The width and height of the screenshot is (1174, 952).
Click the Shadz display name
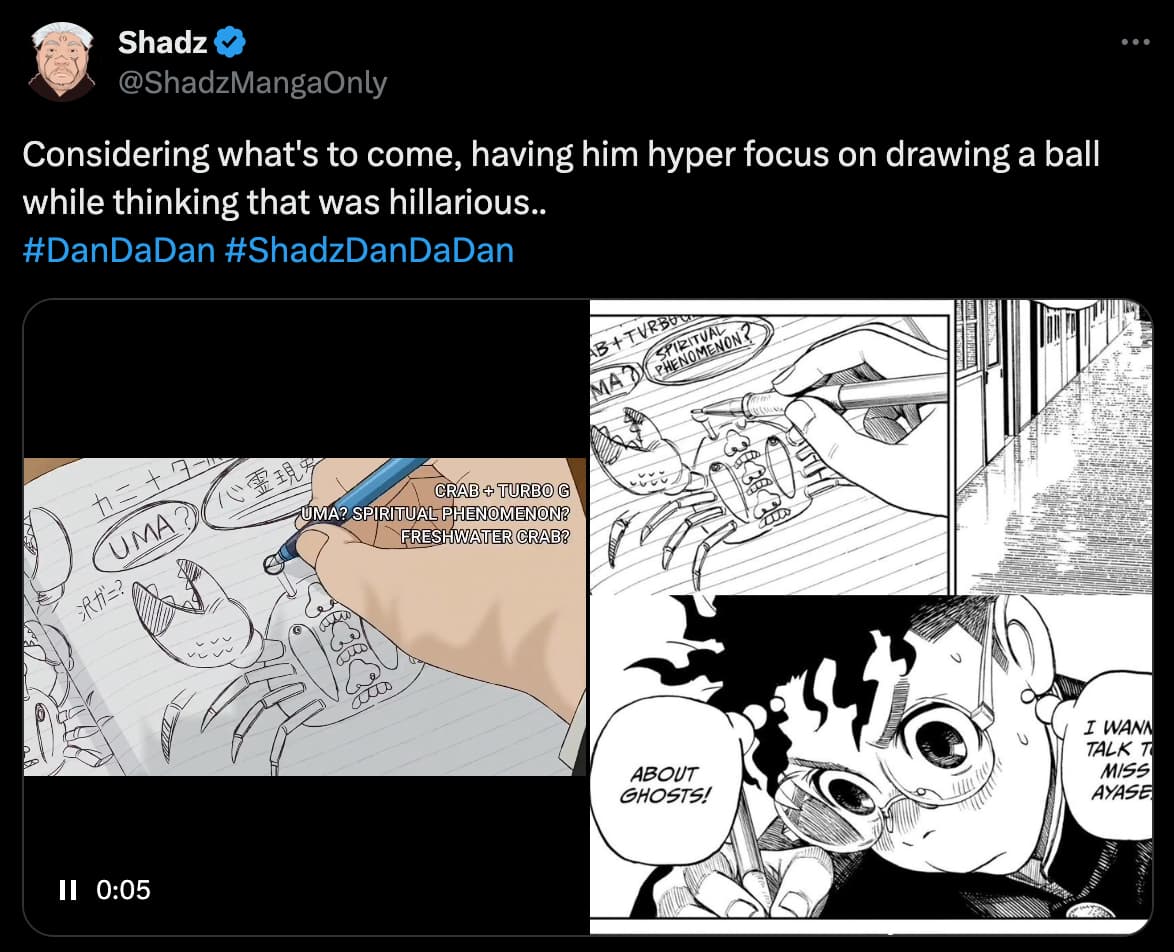(x=162, y=43)
